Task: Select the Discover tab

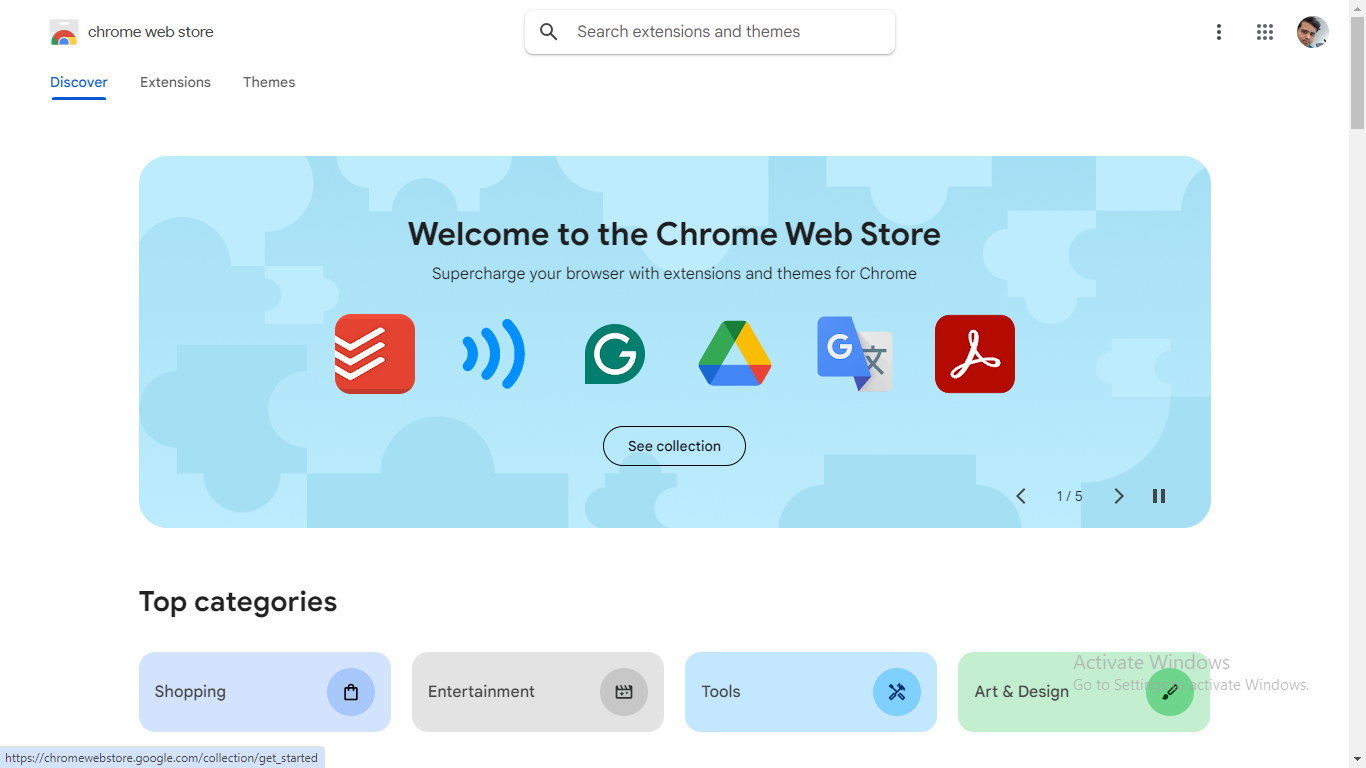Action: [79, 82]
